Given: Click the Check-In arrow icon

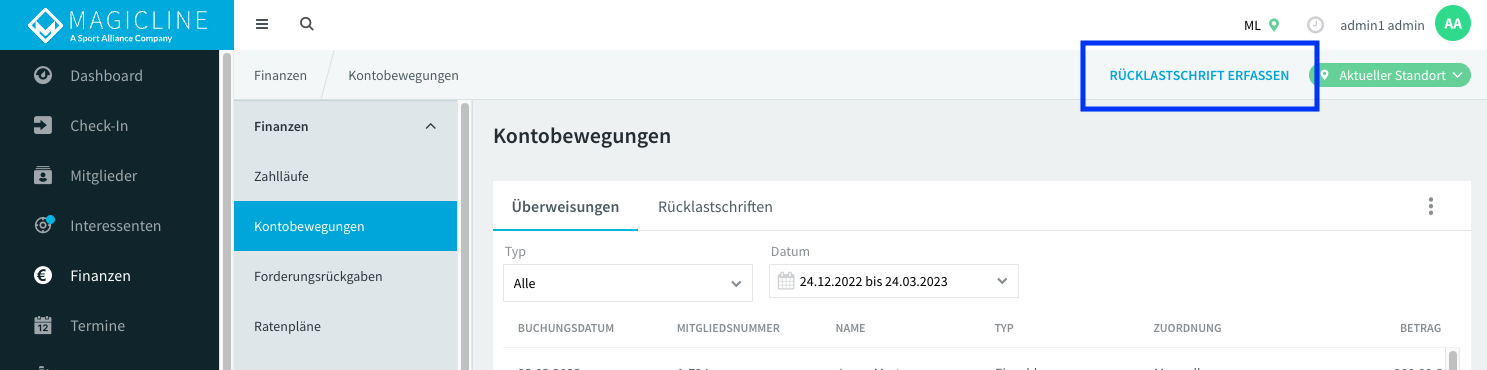Looking at the screenshot, I should click(x=43, y=125).
